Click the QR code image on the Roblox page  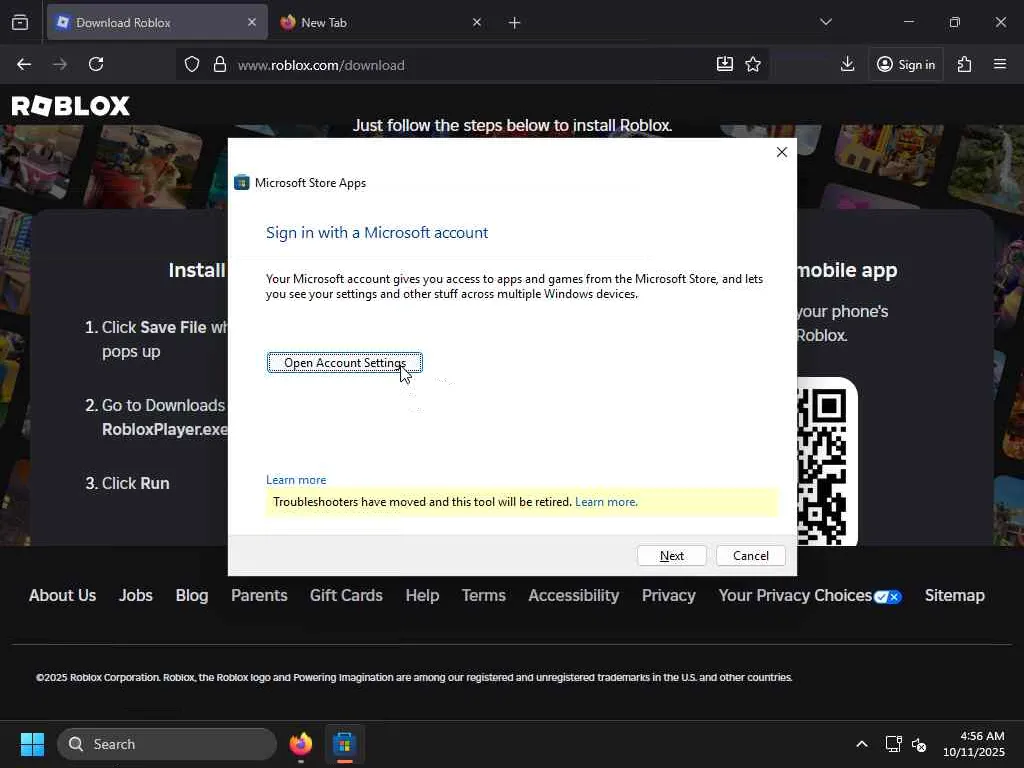click(x=827, y=462)
